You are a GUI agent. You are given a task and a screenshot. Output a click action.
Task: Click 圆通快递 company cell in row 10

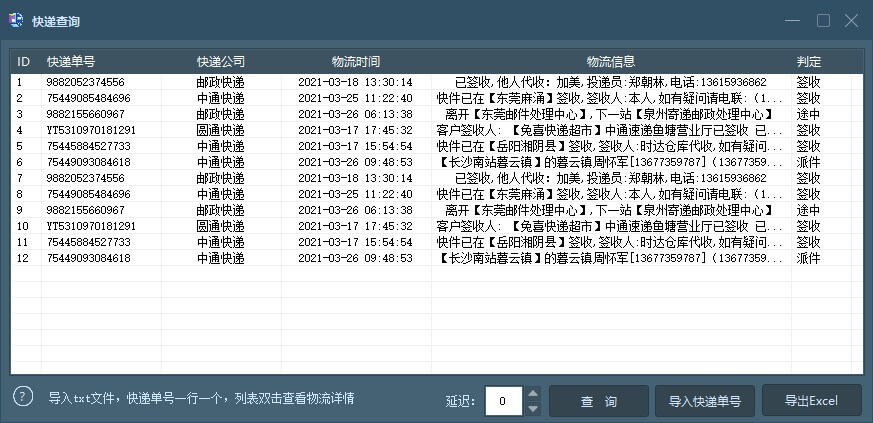point(221,227)
